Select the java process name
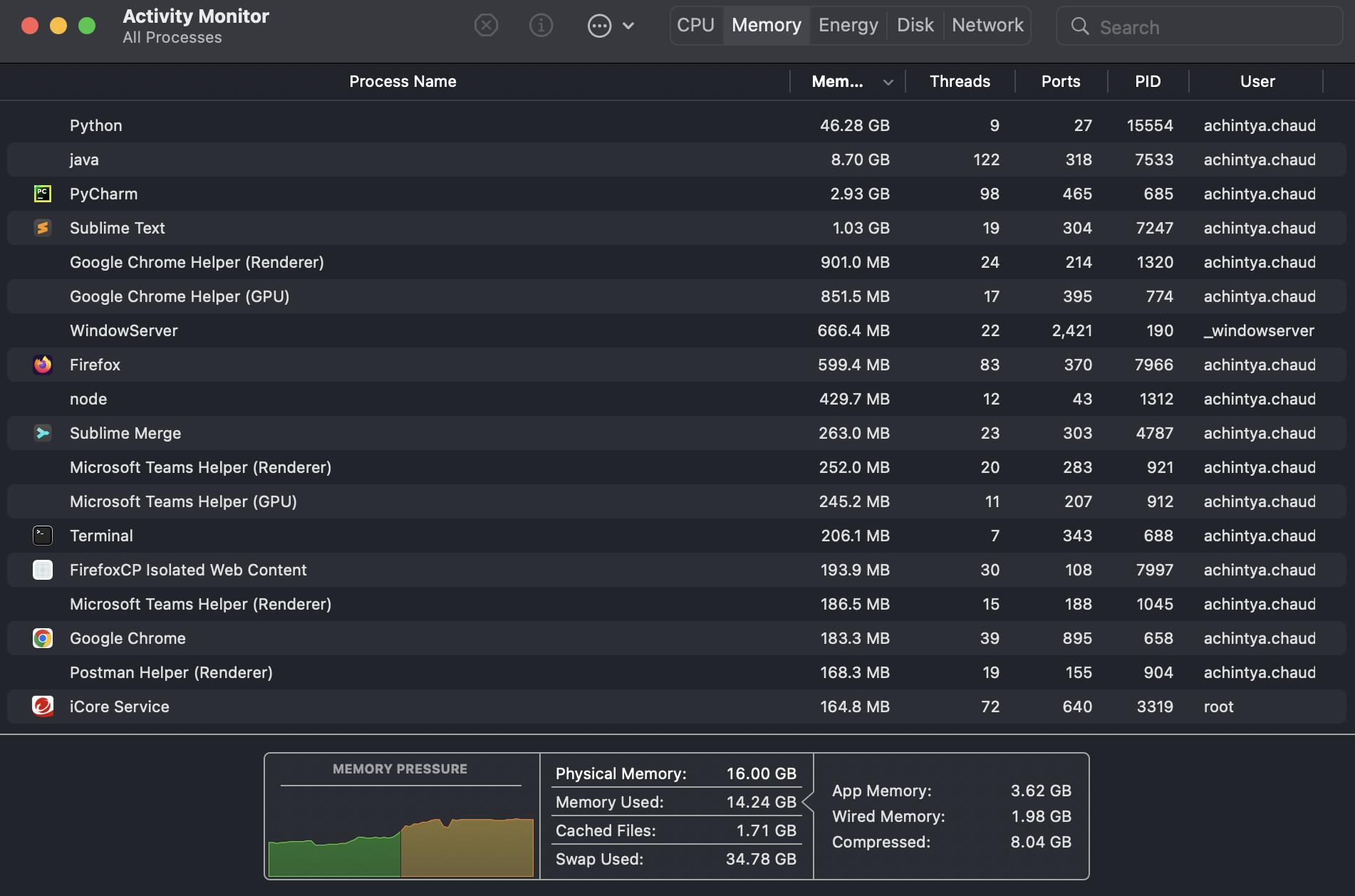Image resolution: width=1355 pixels, height=896 pixels. pyautogui.click(x=84, y=160)
